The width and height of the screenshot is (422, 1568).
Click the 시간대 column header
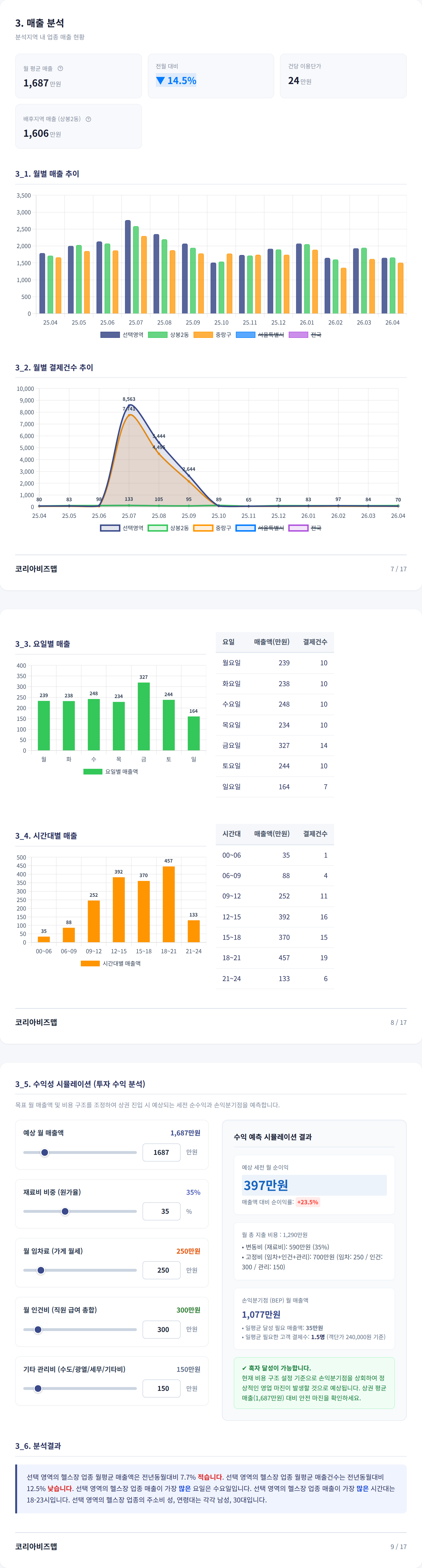tap(231, 834)
